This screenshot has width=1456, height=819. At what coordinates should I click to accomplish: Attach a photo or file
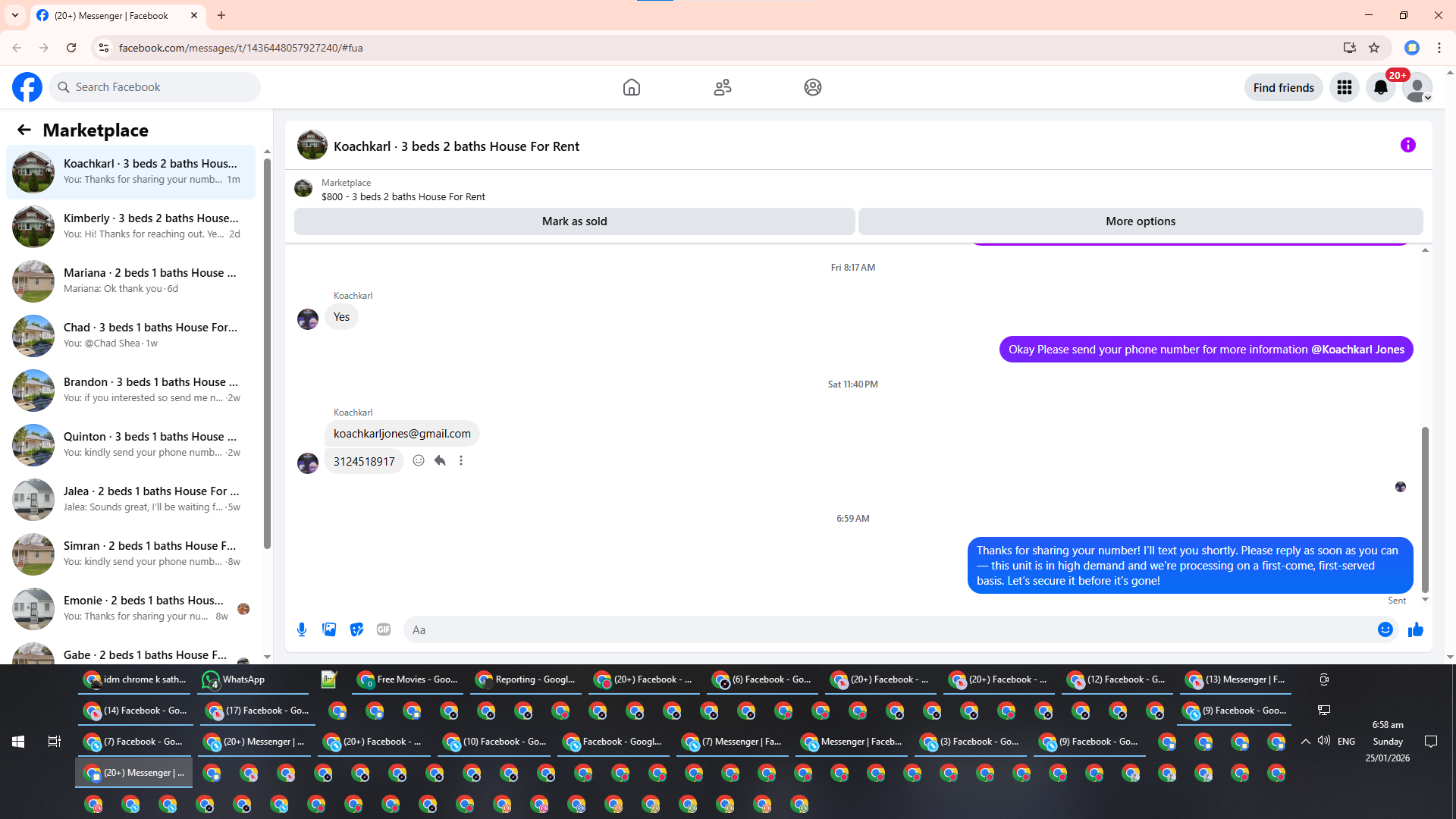329,629
